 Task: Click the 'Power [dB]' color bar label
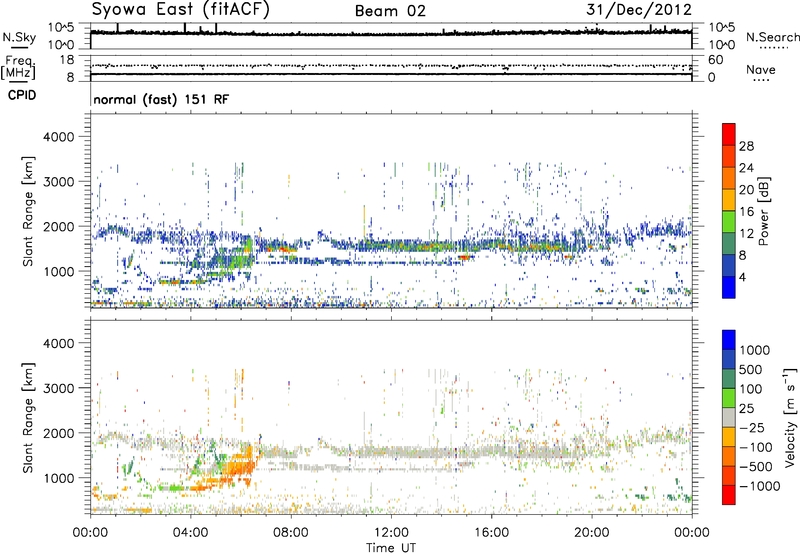pyautogui.click(x=763, y=211)
